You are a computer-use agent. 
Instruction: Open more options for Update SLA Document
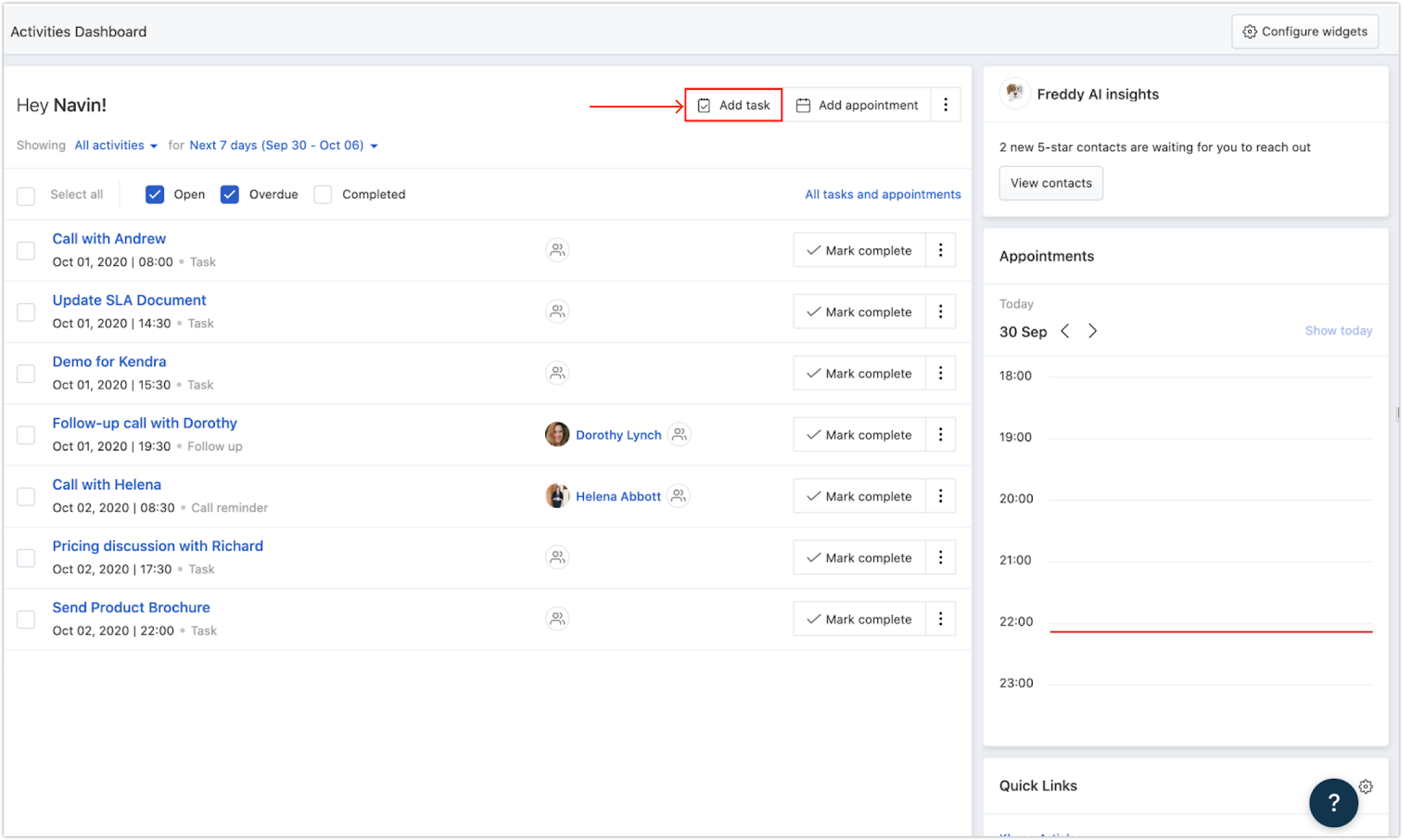tap(940, 312)
